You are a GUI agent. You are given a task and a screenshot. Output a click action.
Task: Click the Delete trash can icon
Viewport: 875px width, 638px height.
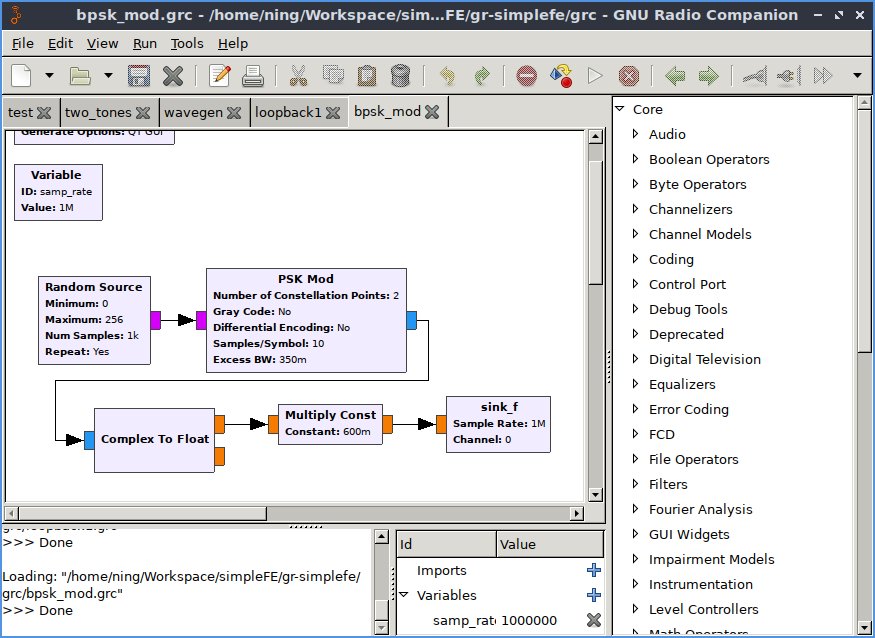coord(400,75)
